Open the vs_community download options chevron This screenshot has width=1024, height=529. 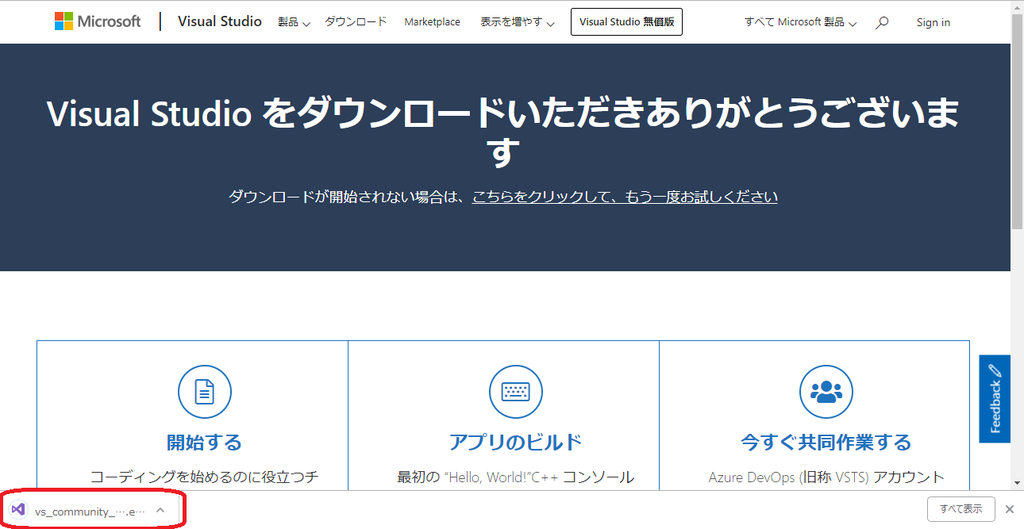(161, 510)
